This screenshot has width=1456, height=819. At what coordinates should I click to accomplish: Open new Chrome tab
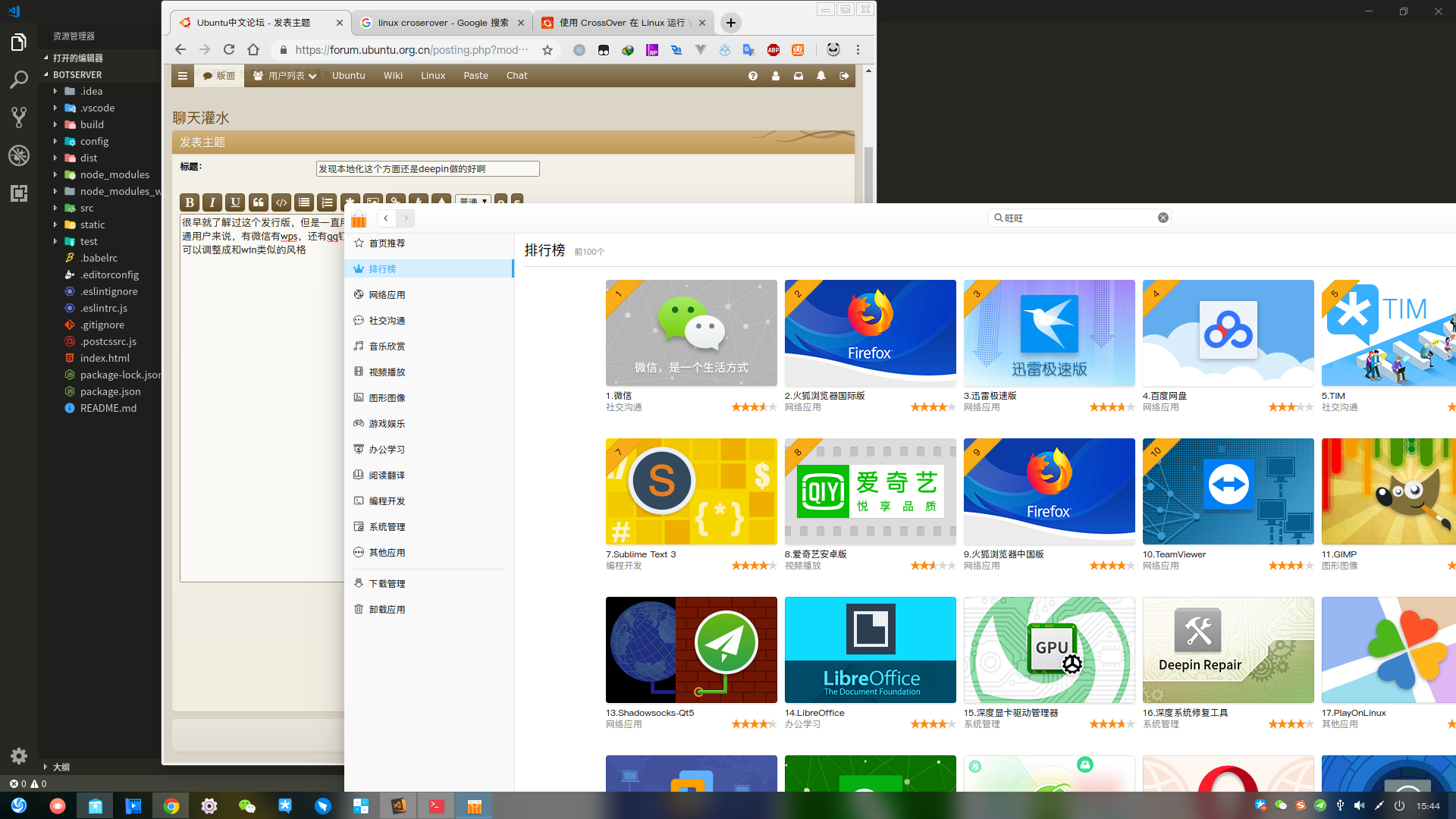pyautogui.click(x=731, y=23)
